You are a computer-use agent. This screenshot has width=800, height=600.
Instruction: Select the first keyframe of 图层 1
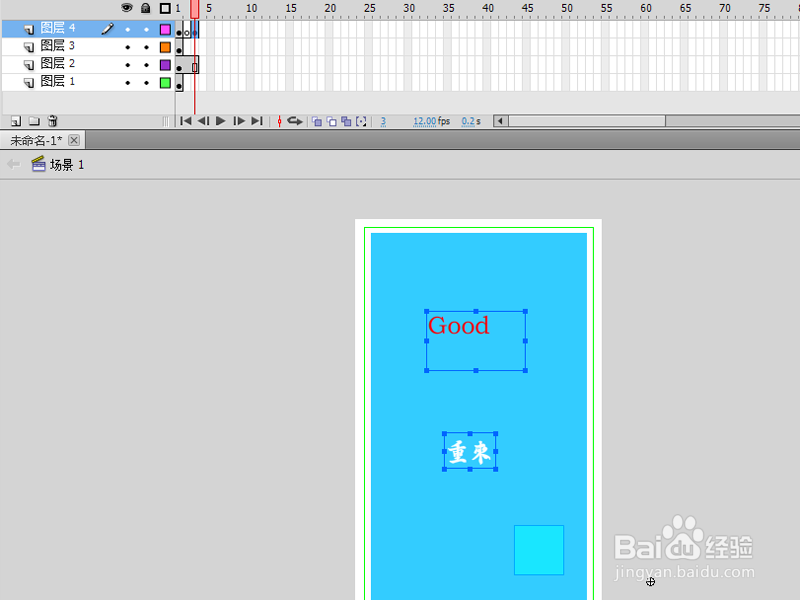[x=179, y=83]
